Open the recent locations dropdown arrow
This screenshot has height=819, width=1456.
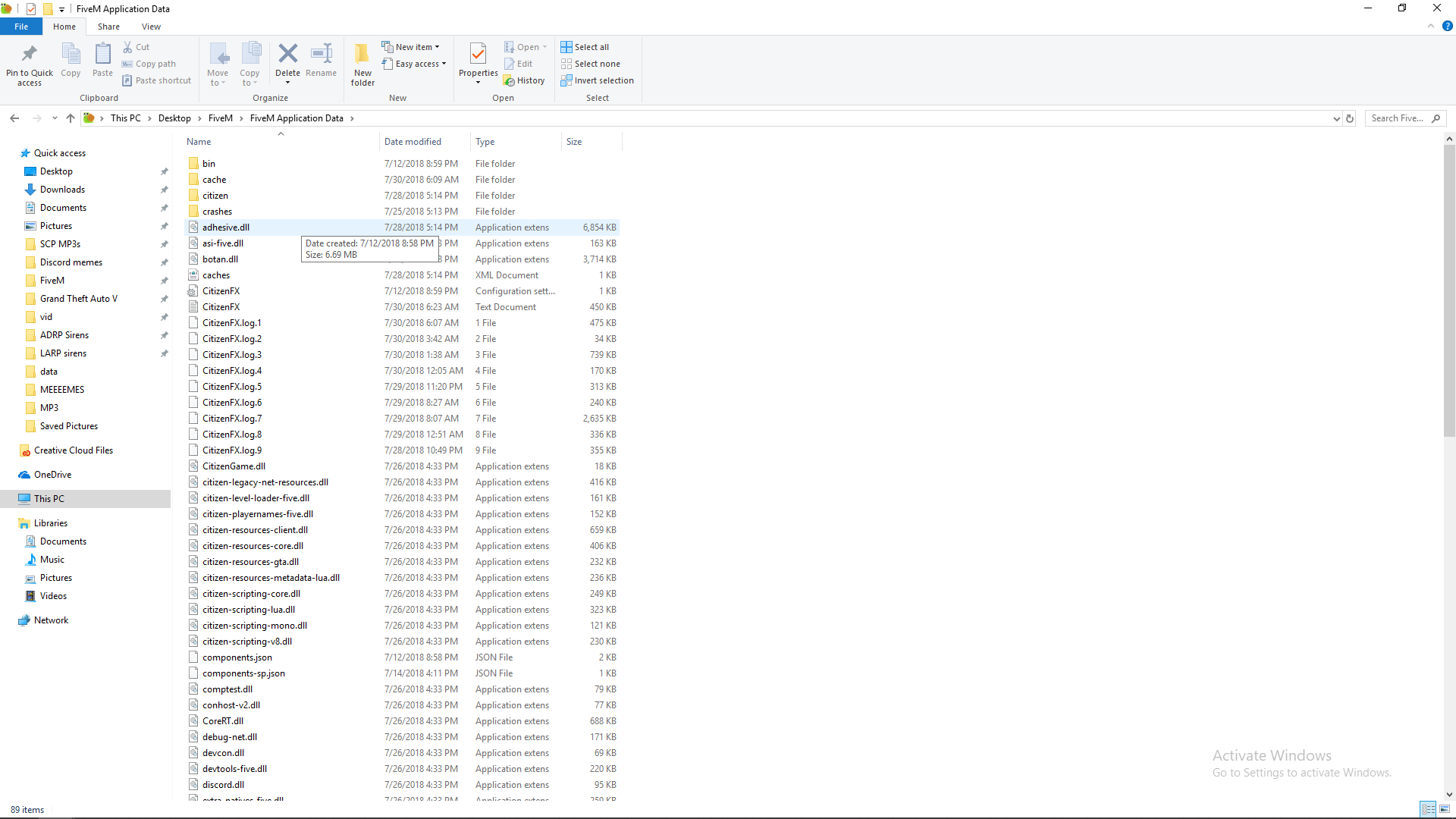coord(55,118)
